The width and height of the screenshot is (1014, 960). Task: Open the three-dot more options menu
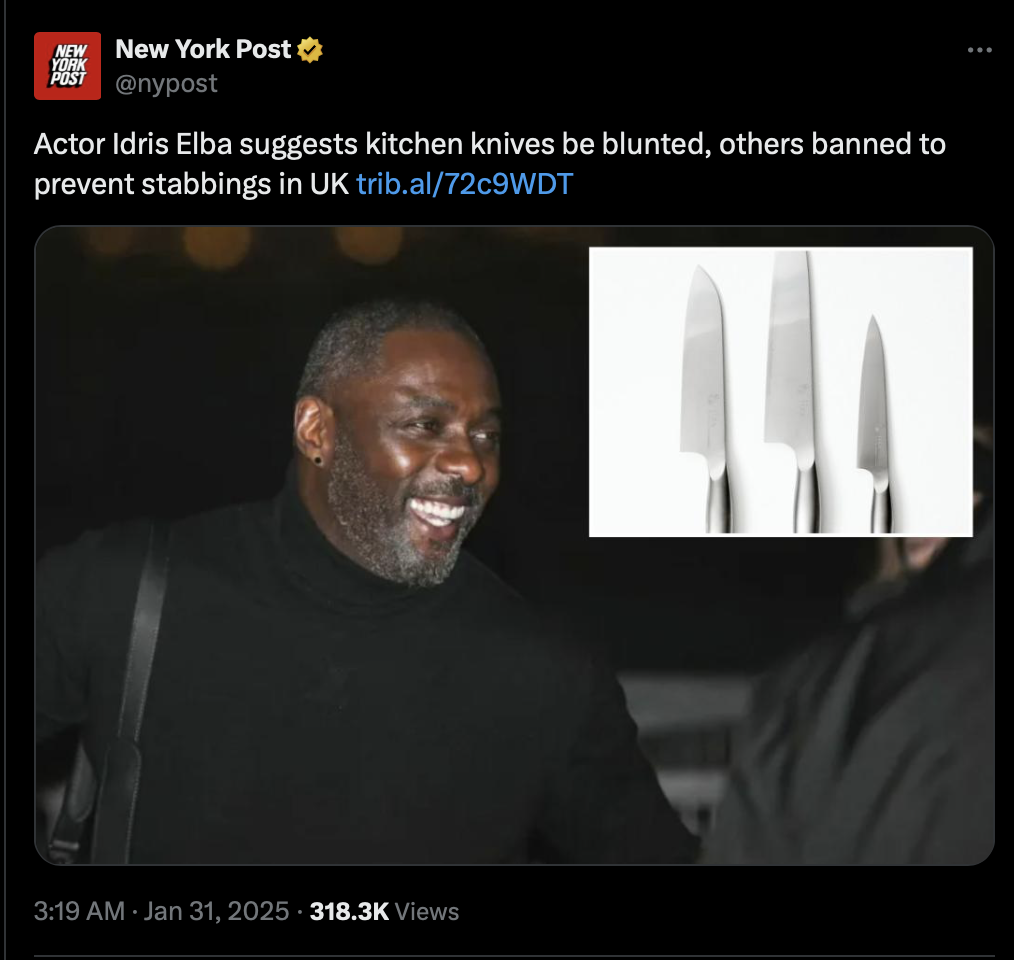tap(980, 49)
